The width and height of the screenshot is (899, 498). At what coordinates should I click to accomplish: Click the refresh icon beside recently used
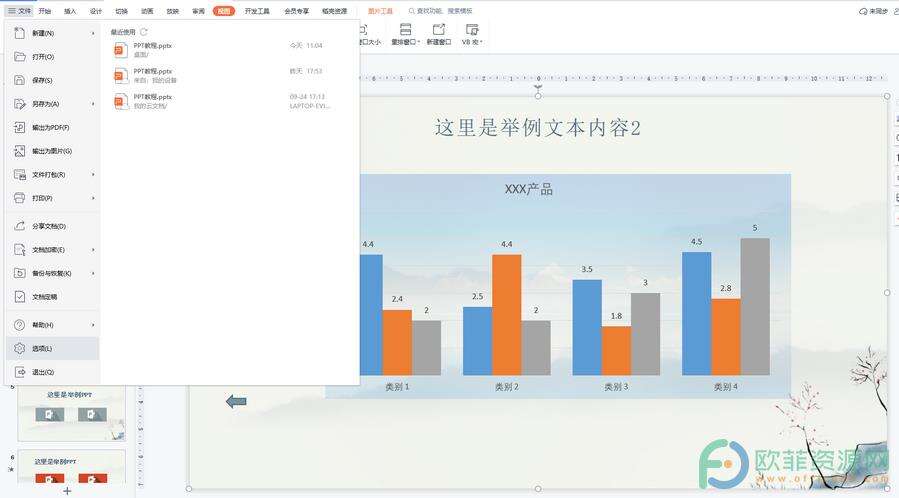143,32
